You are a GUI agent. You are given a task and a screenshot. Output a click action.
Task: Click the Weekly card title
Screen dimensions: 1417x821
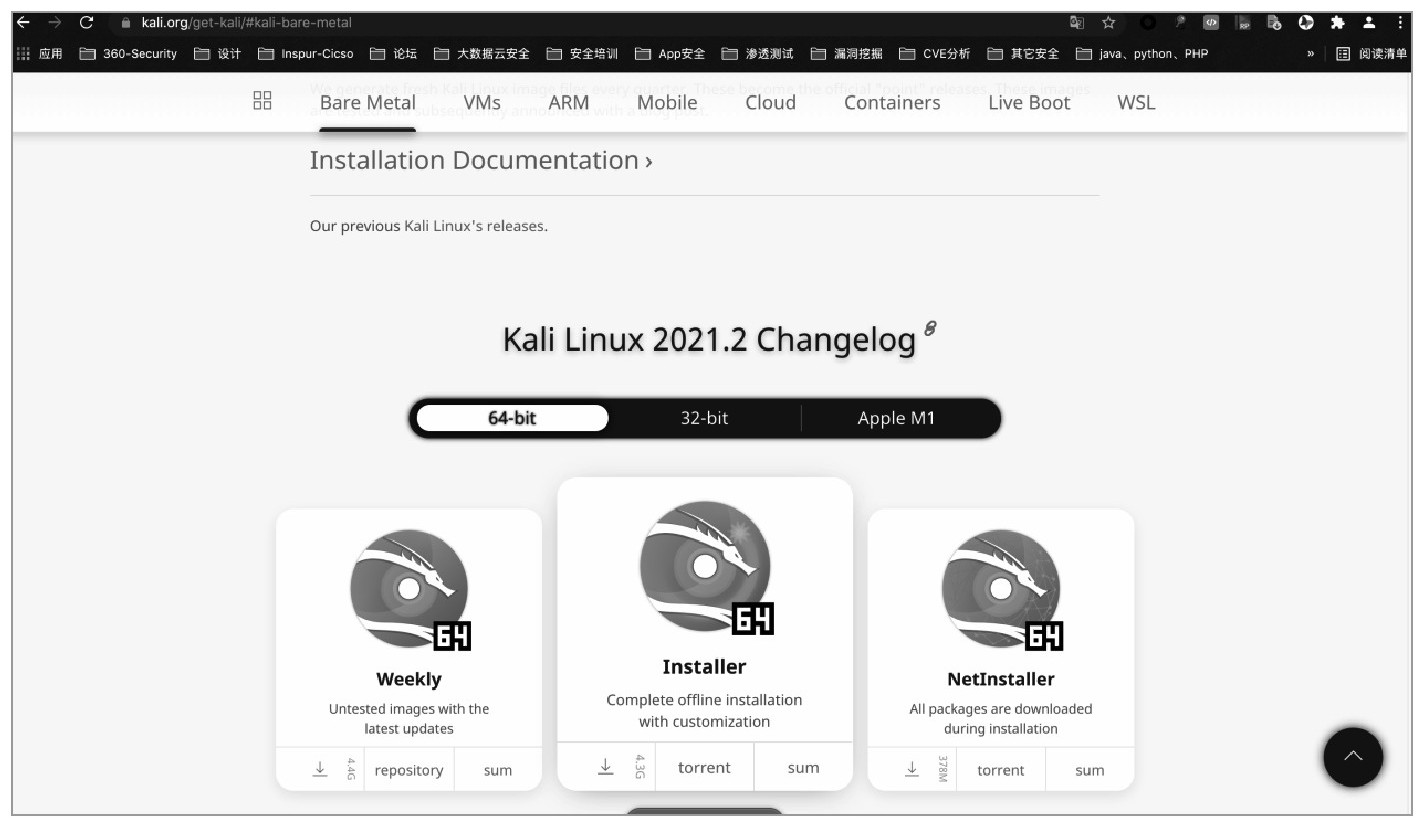[409, 679]
